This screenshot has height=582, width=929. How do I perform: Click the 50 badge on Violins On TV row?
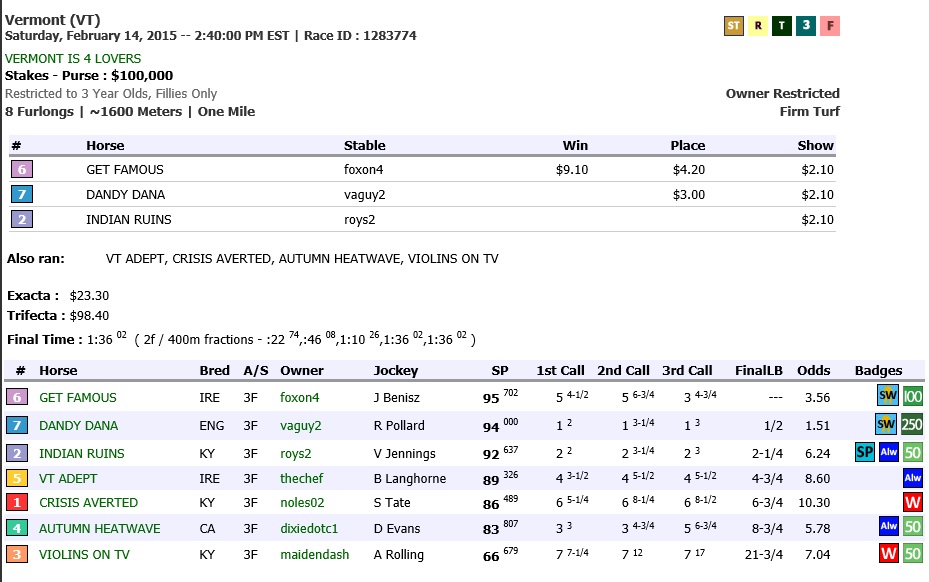click(912, 554)
